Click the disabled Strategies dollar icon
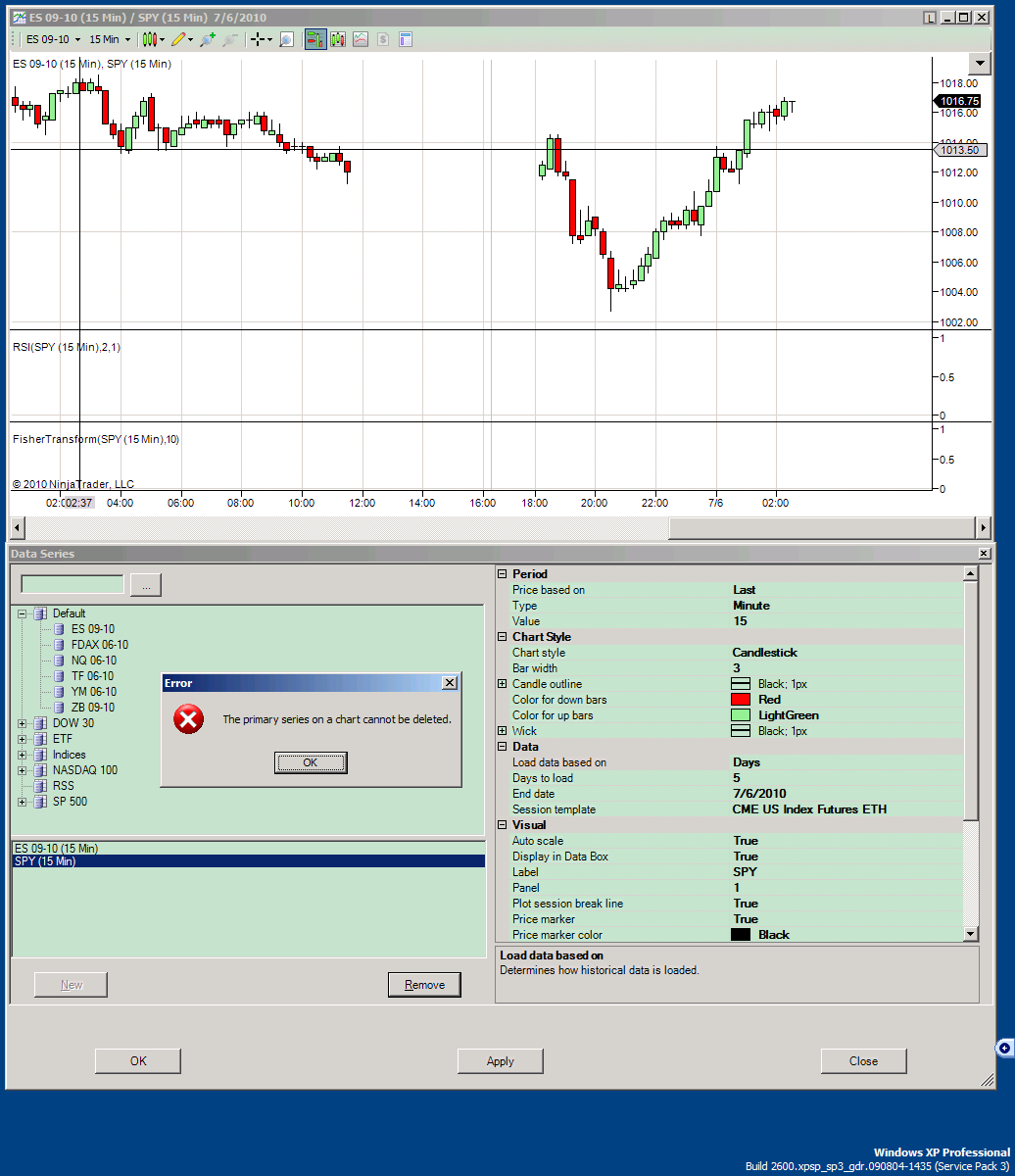The image size is (1015, 1176). tap(383, 39)
